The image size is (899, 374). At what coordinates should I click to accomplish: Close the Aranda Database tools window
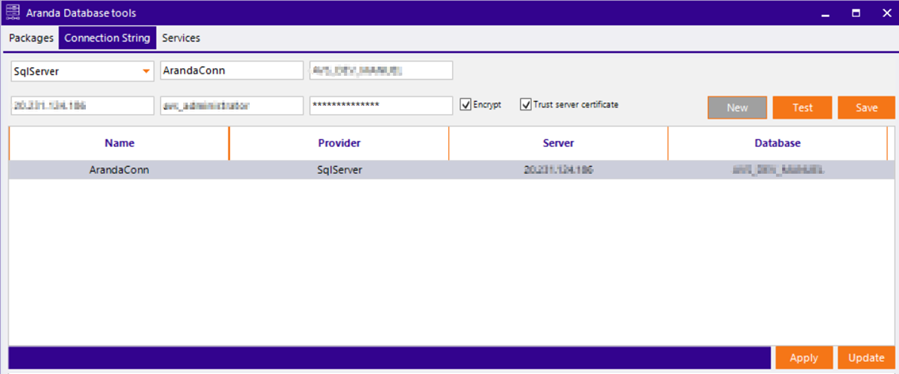(x=886, y=13)
